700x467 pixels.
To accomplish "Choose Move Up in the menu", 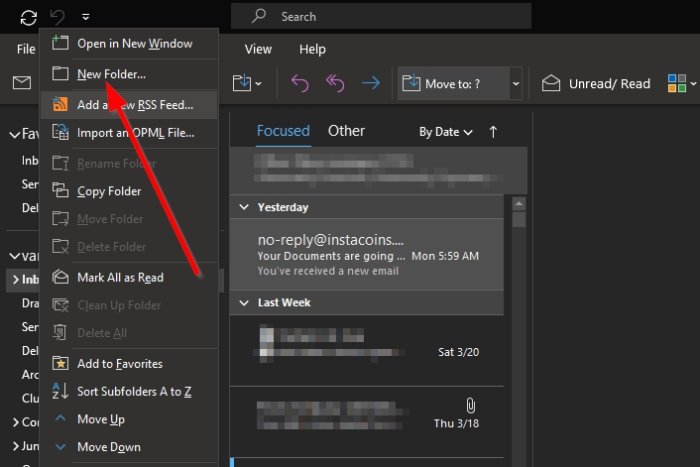I will coord(129,419).
